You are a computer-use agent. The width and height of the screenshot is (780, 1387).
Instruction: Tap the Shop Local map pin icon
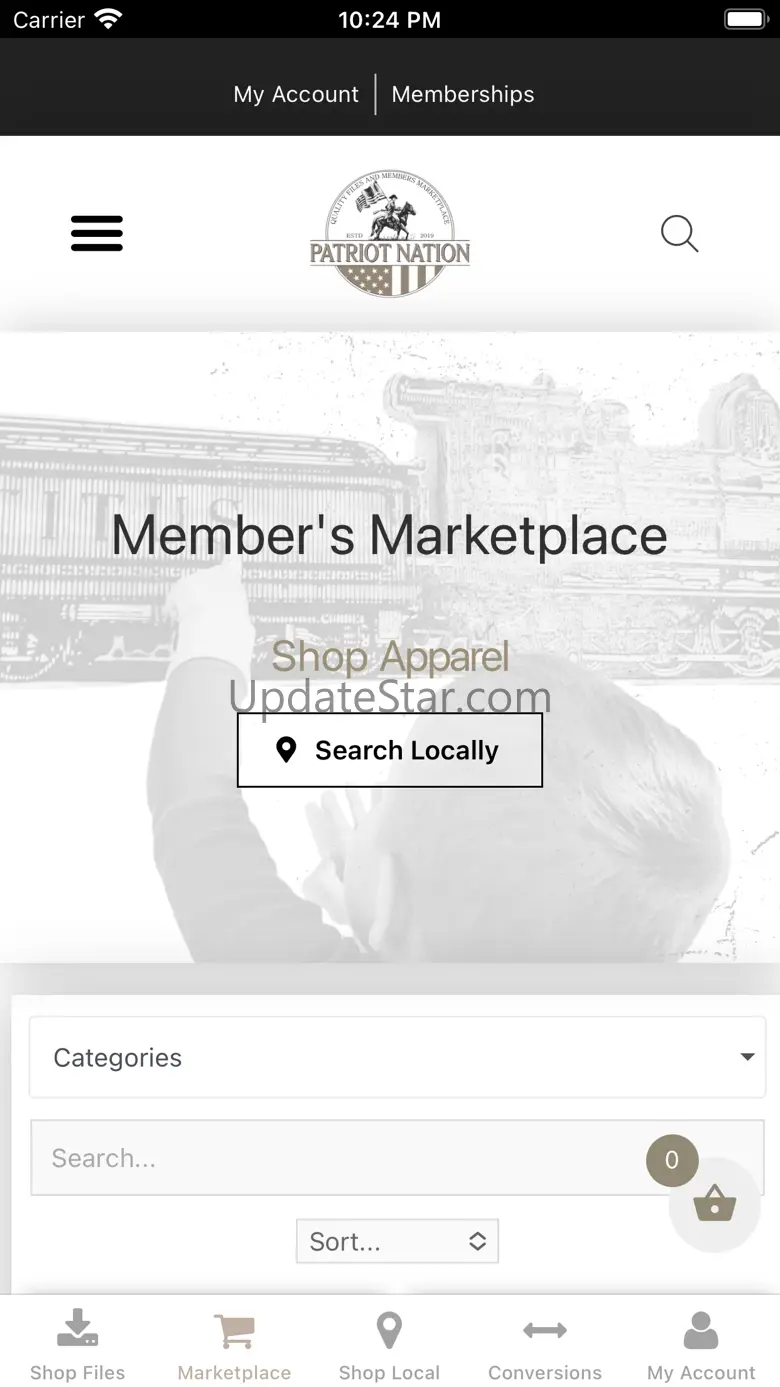[x=389, y=1331]
